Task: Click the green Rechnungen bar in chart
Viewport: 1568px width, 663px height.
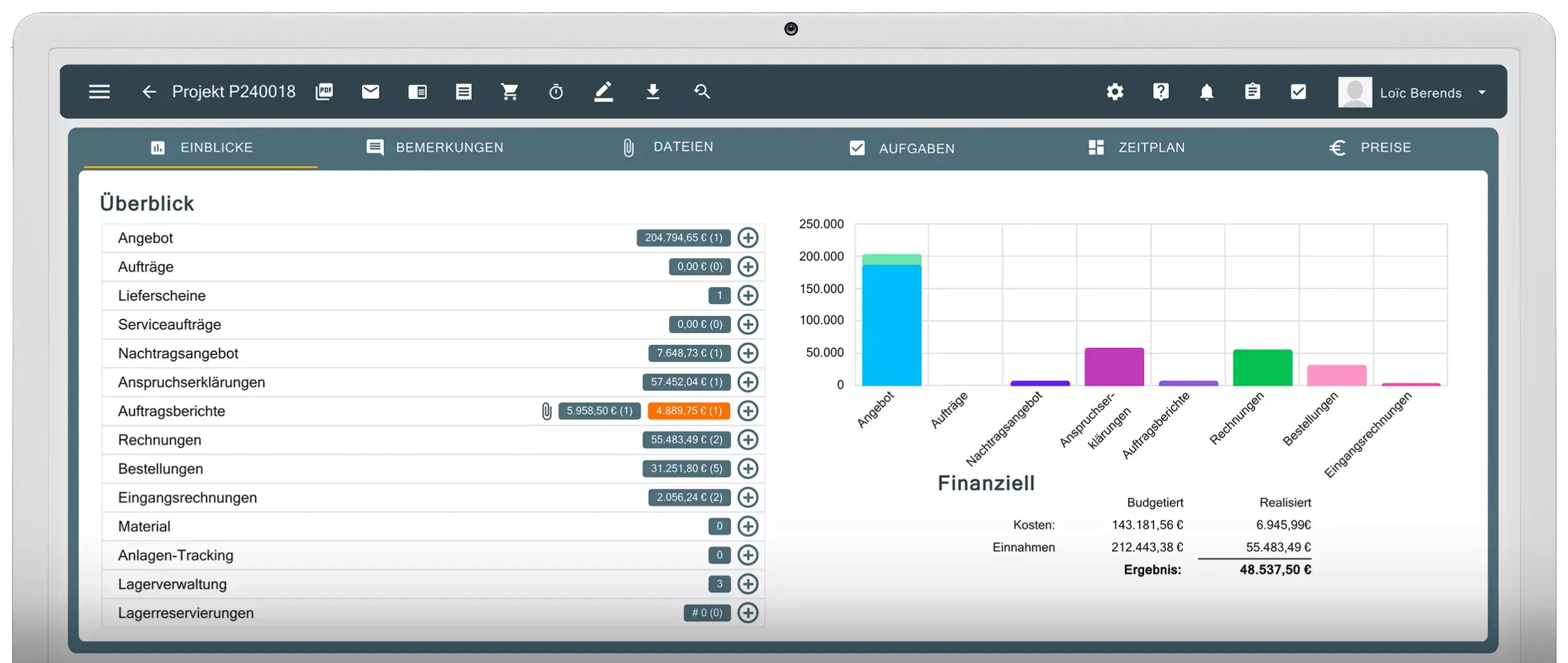Action: click(1262, 368)
